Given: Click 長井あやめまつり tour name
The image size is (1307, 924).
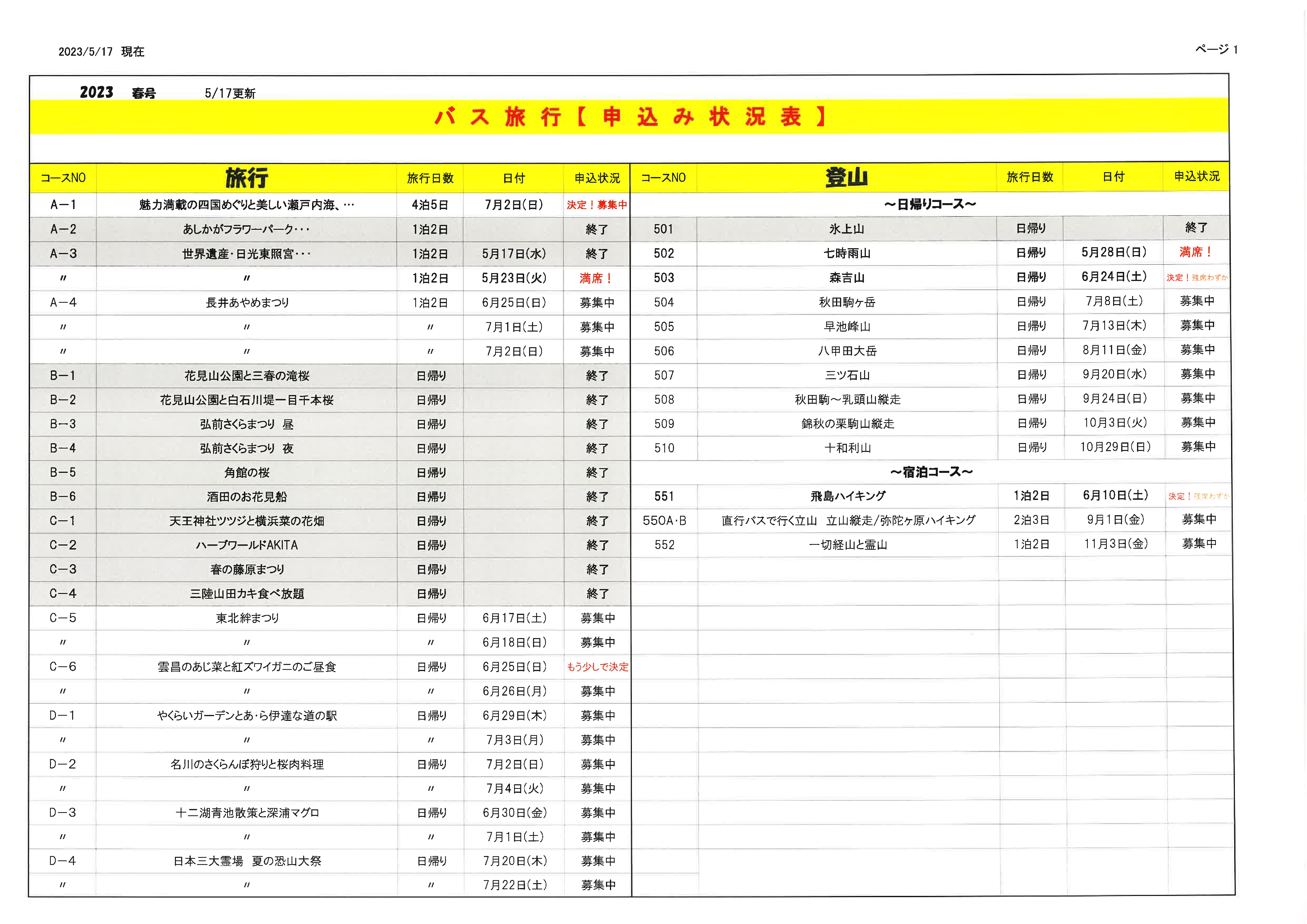Looking at the screenshot, I should [x=247, y=303].
